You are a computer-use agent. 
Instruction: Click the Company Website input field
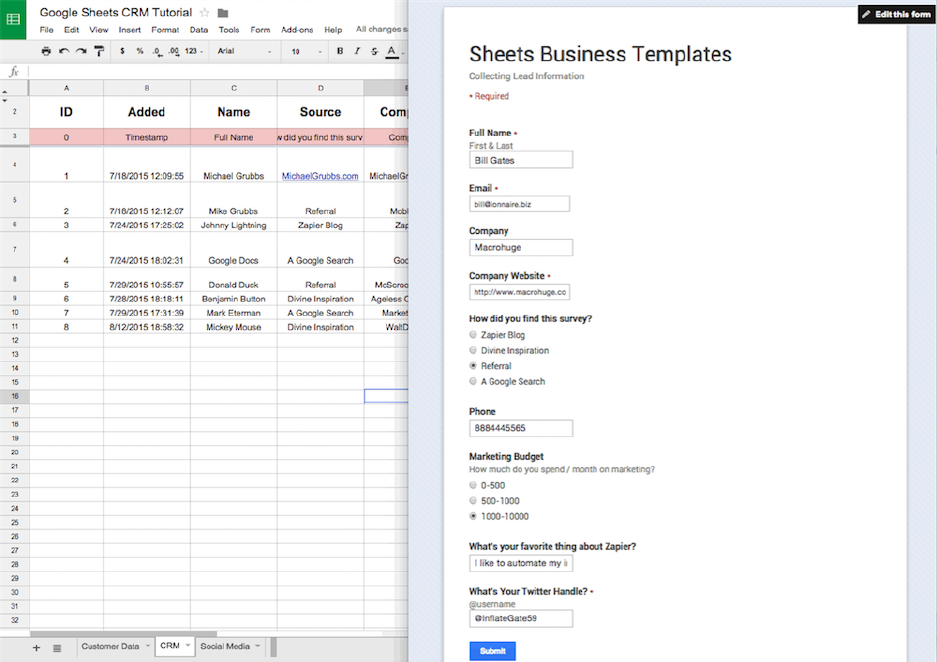click(x=519, y=292)
